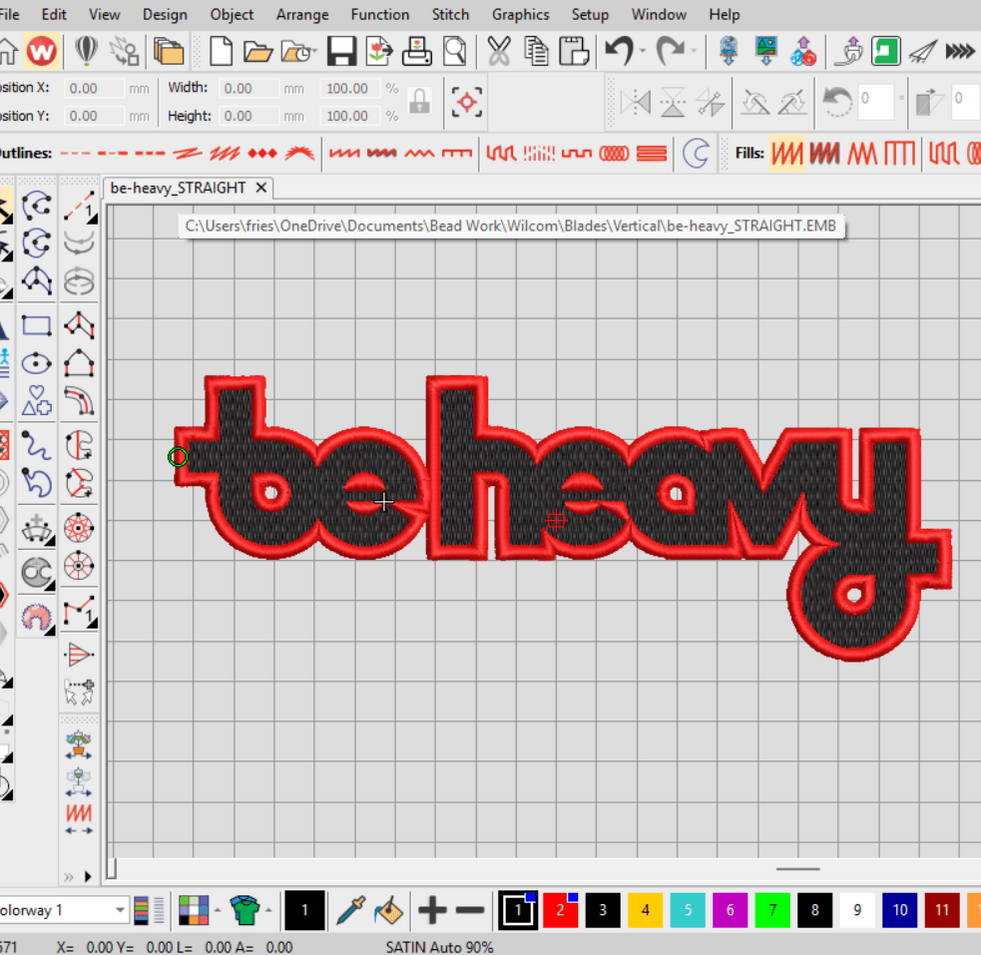Select the Rectangle digitizing tool
The height and width of the screenshot is (955, 981).
37,326
